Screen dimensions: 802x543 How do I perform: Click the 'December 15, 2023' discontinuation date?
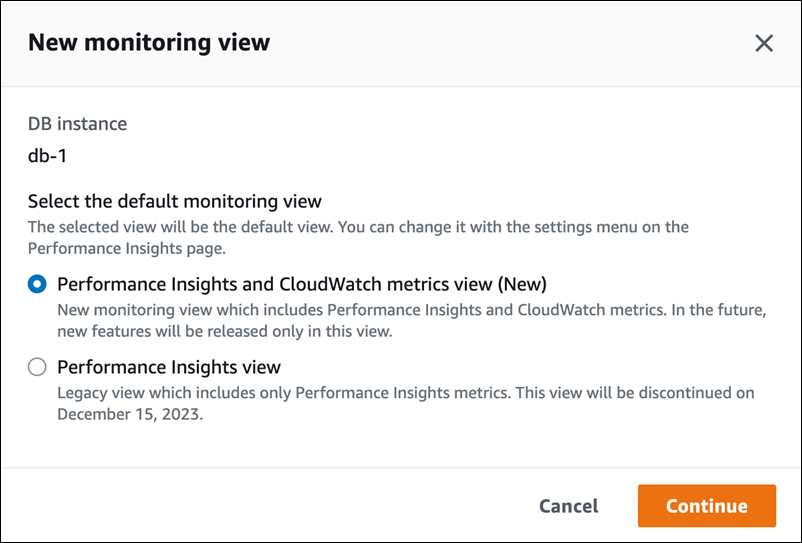[129, 414]
